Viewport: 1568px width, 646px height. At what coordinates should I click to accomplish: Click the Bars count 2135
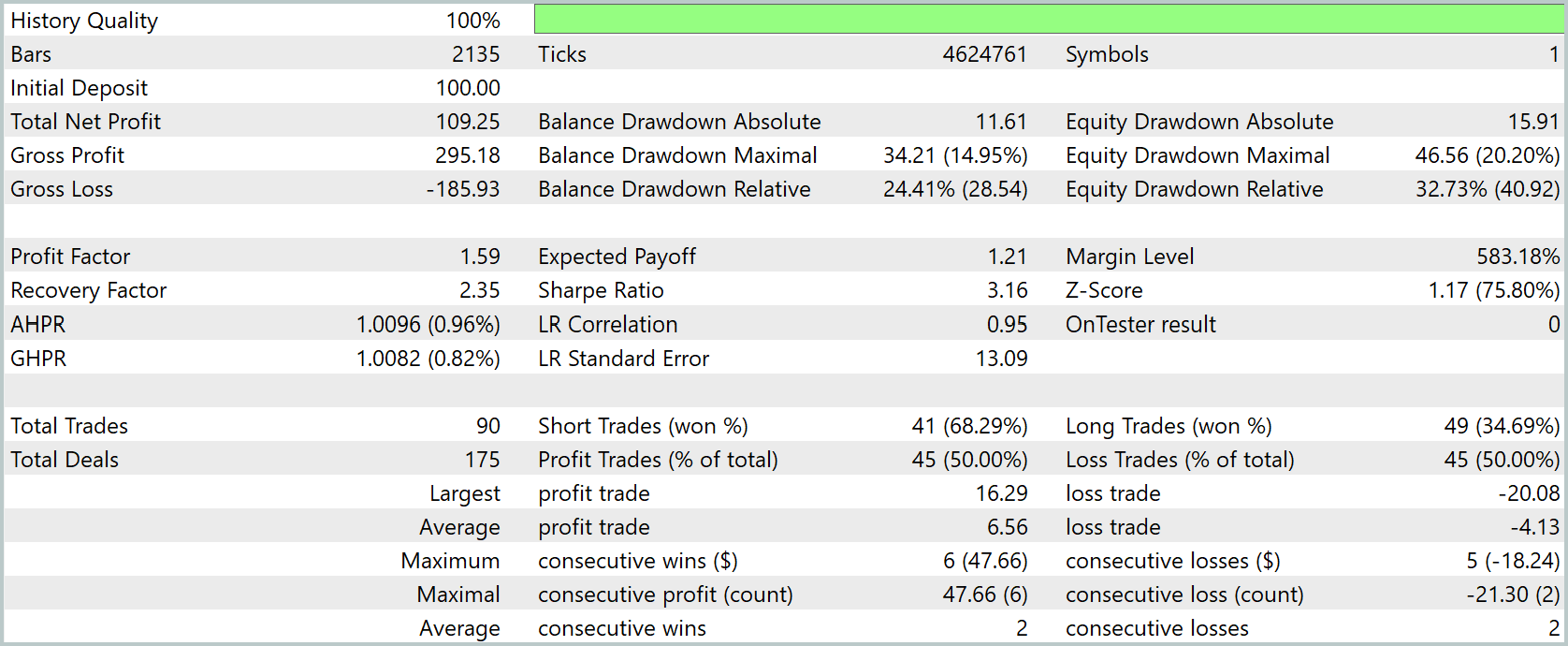[x=475, y=54]
